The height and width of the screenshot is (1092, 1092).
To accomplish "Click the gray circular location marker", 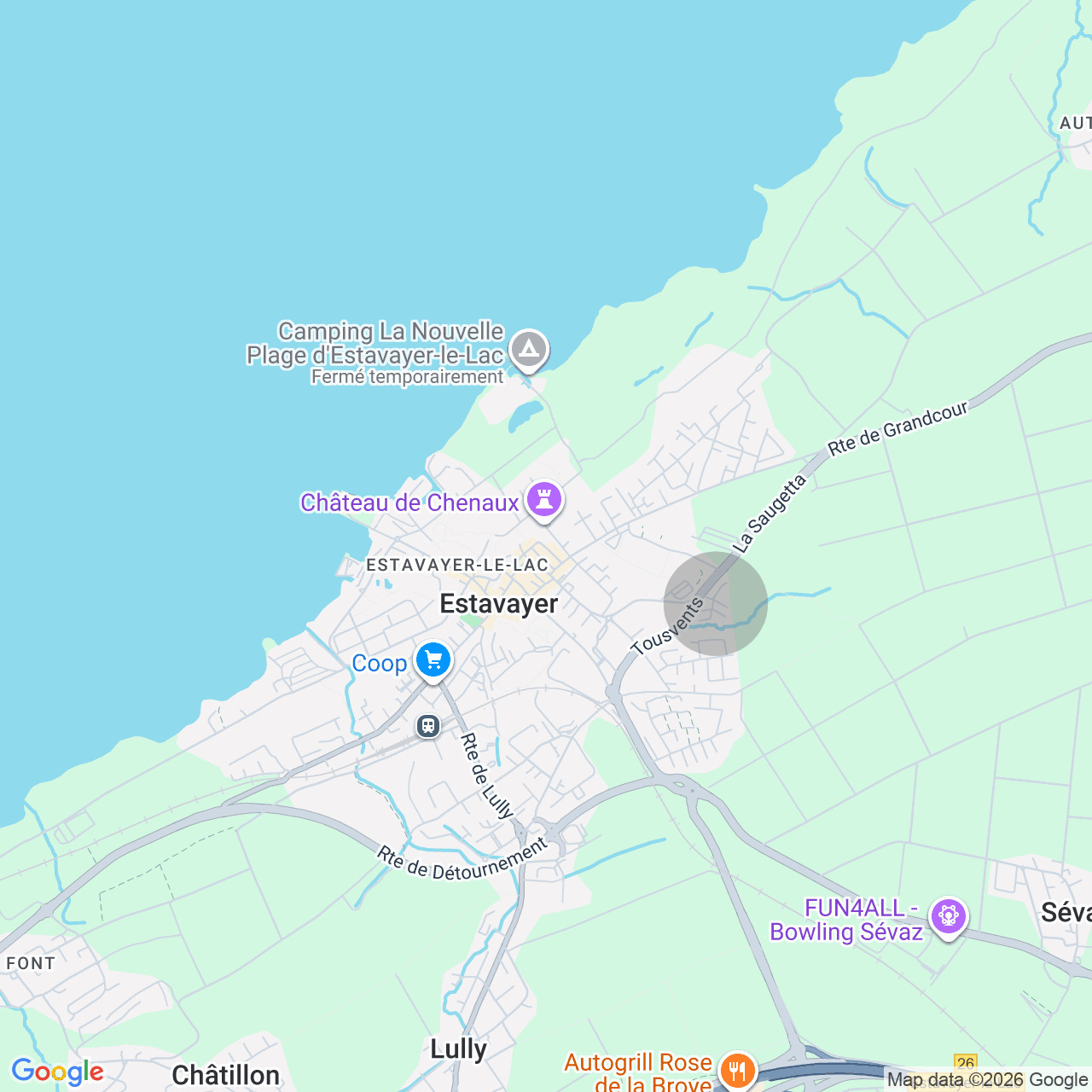I will coord(716,603).
